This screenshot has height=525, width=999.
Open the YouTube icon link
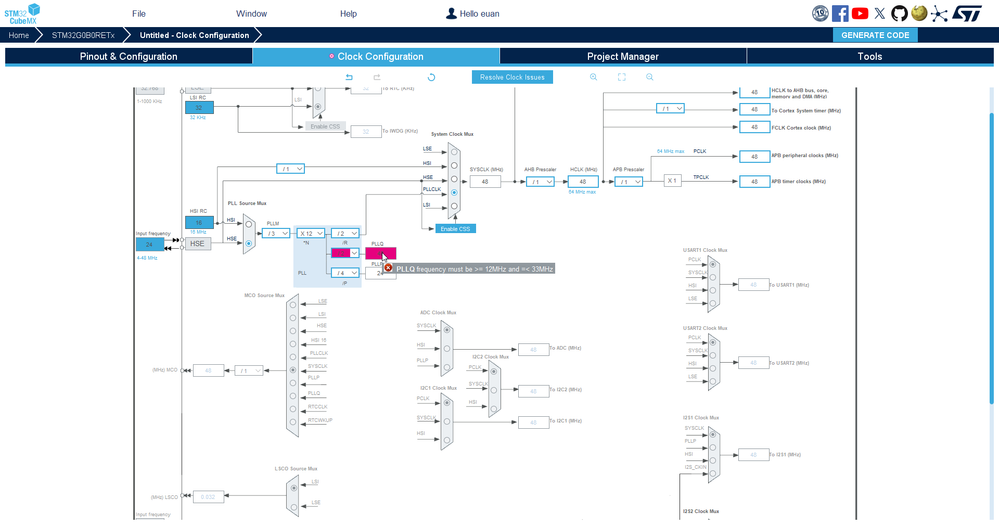coord(859,13)
